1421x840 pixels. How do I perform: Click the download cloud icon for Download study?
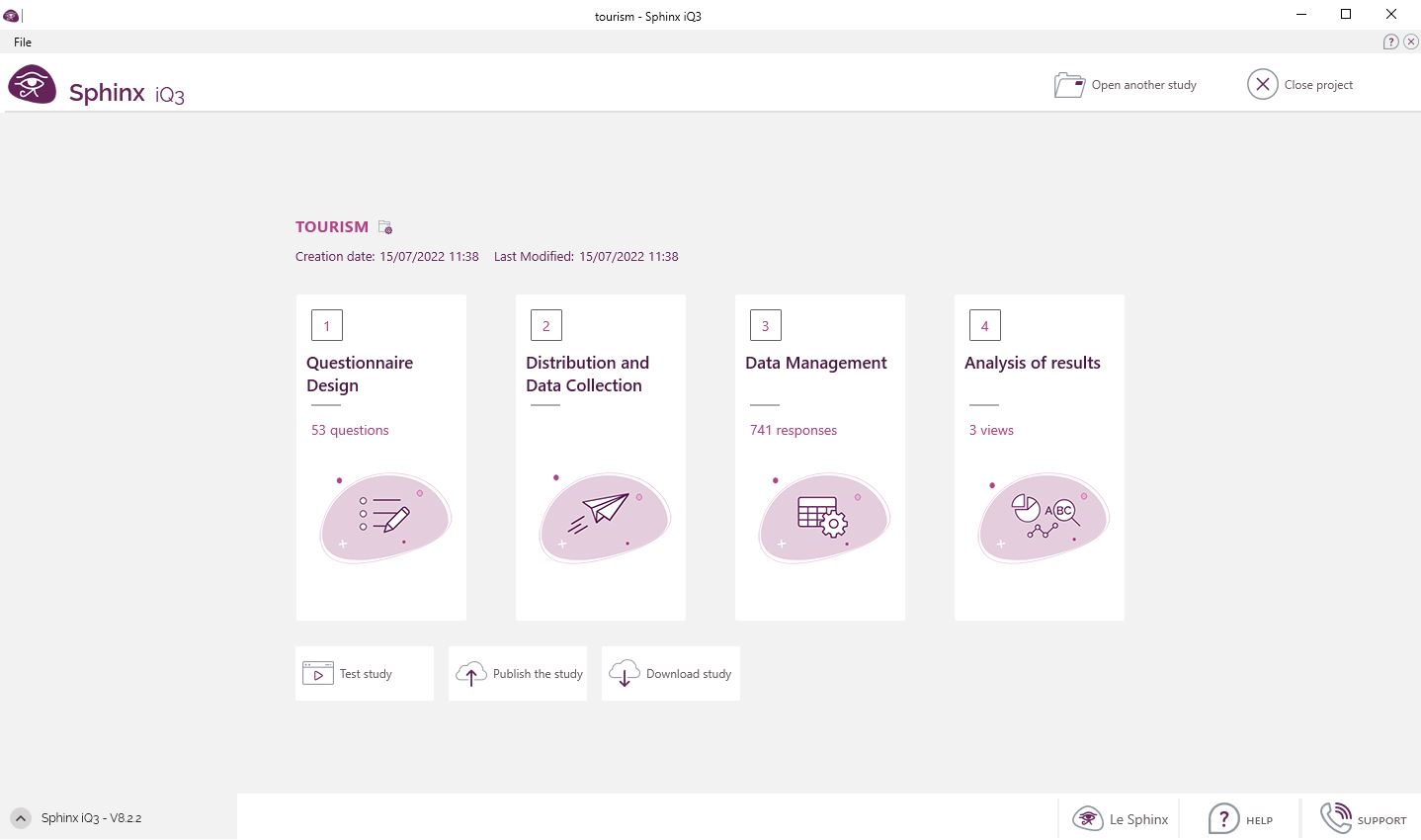[x=624, y=673]
